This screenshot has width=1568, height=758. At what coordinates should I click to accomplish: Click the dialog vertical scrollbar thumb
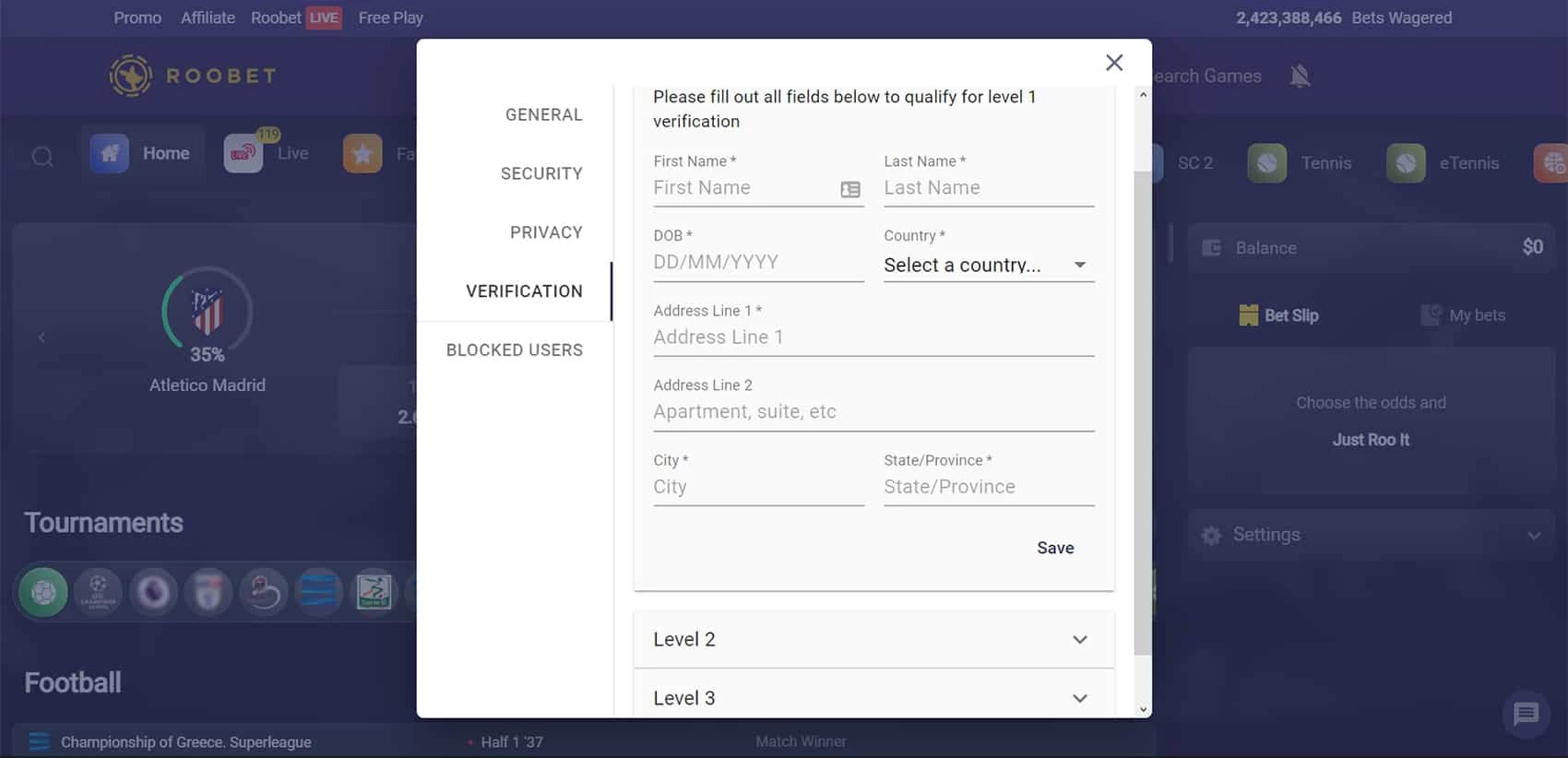(1143, 412)
